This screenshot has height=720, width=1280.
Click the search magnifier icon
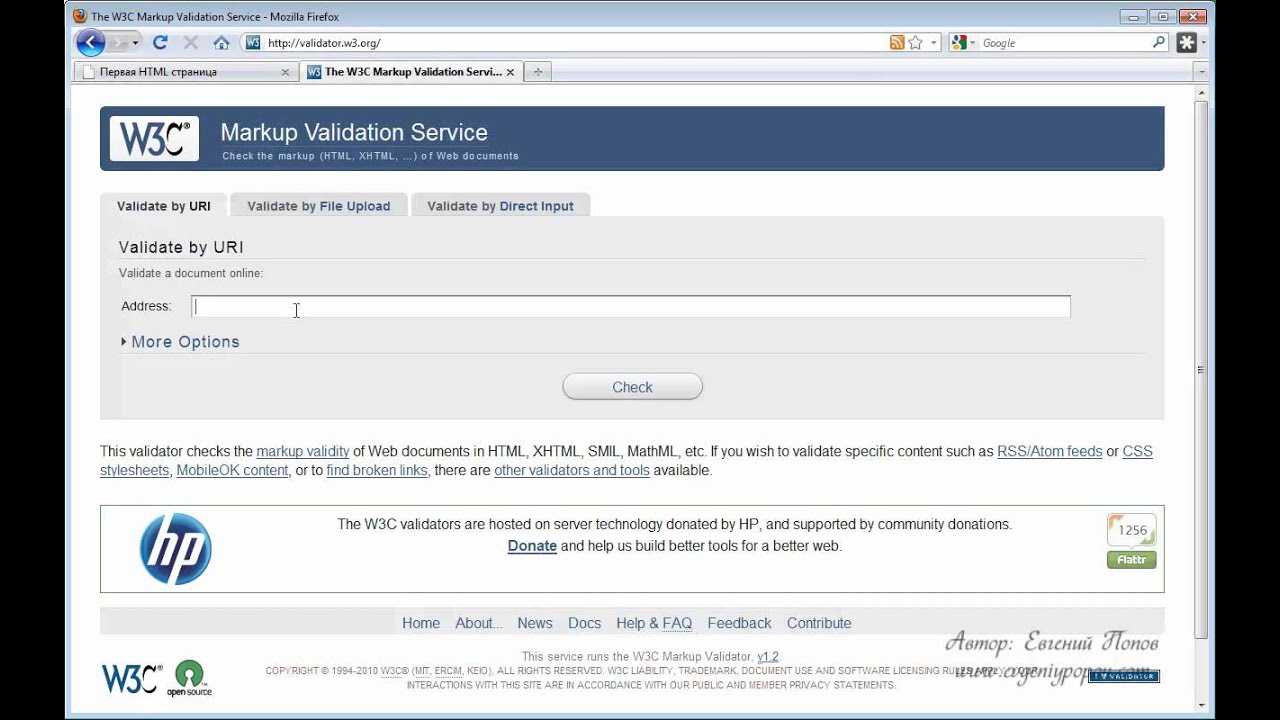pos(1158,43)
